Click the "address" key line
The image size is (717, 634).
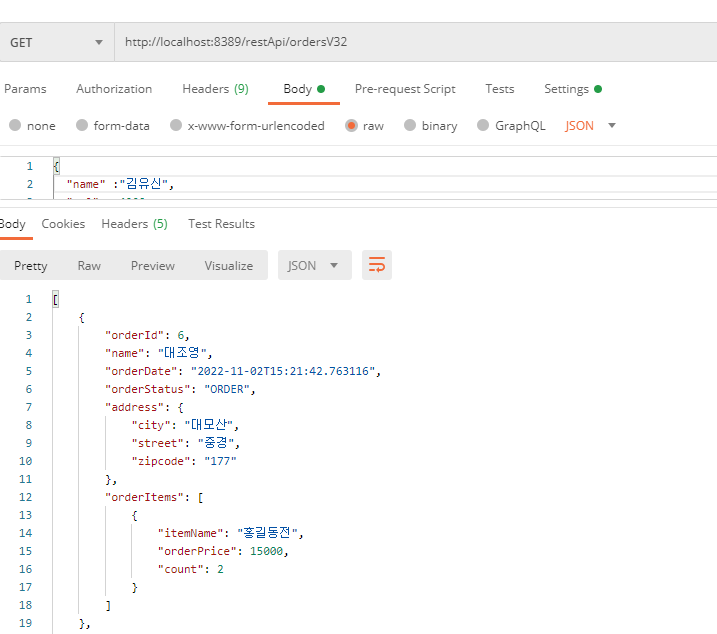[144, 407]
